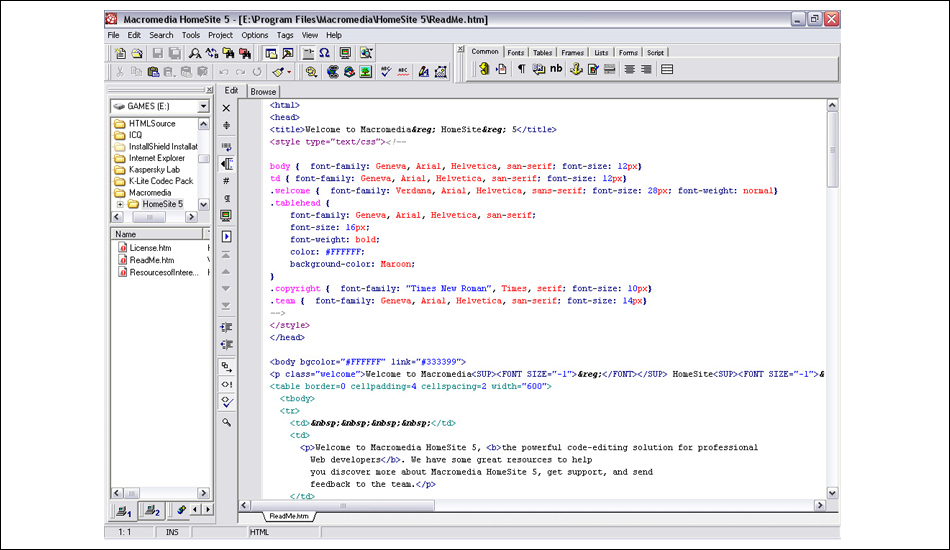Insert paragraph tag with pilcrow icon
The image size is (950, 550).
521,69
